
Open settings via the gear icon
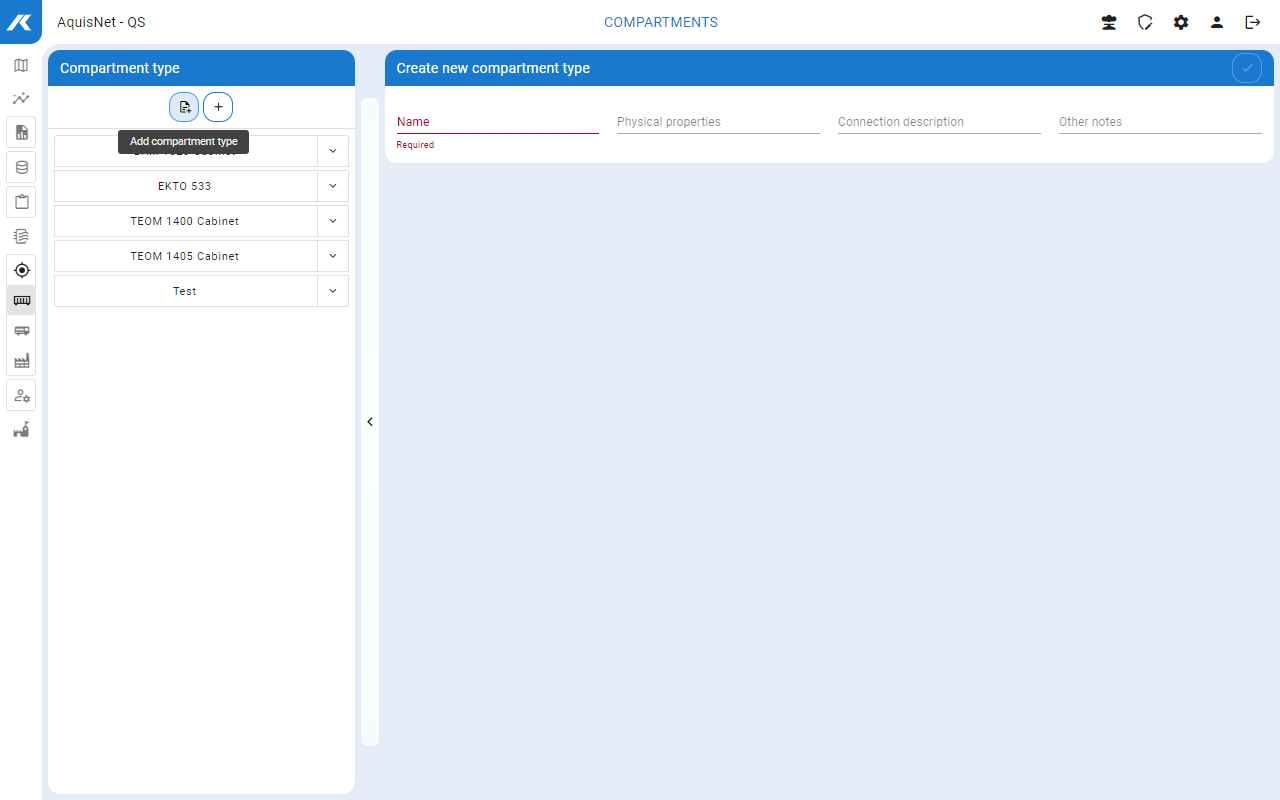click(1181, 22)
